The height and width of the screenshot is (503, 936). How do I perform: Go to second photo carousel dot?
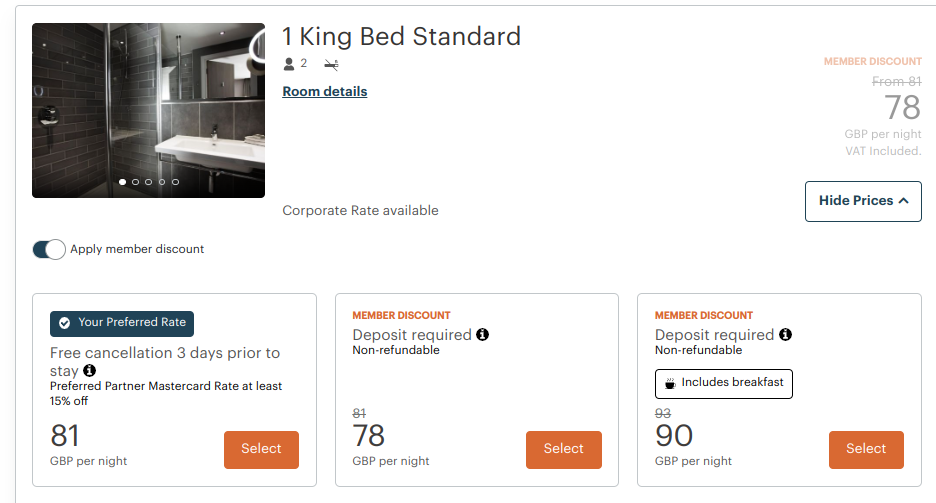pyautogui.click(x=135, y=182)
